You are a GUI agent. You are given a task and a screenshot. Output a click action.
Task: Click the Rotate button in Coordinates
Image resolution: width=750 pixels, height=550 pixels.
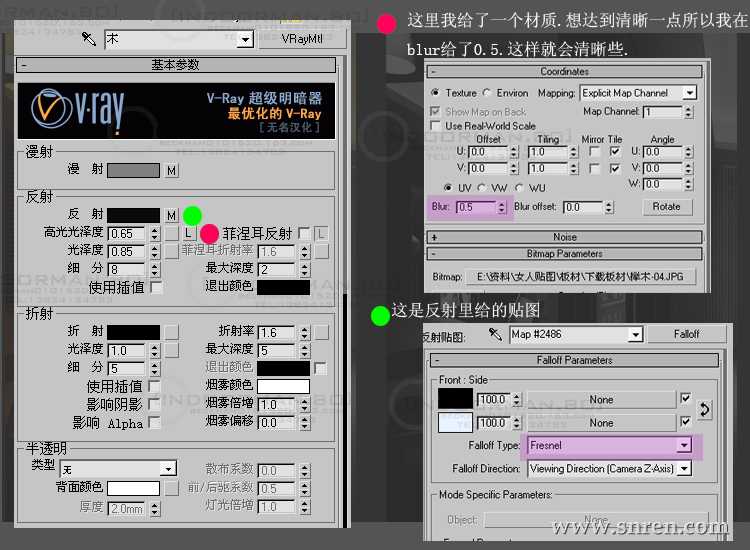click(667, 207)
